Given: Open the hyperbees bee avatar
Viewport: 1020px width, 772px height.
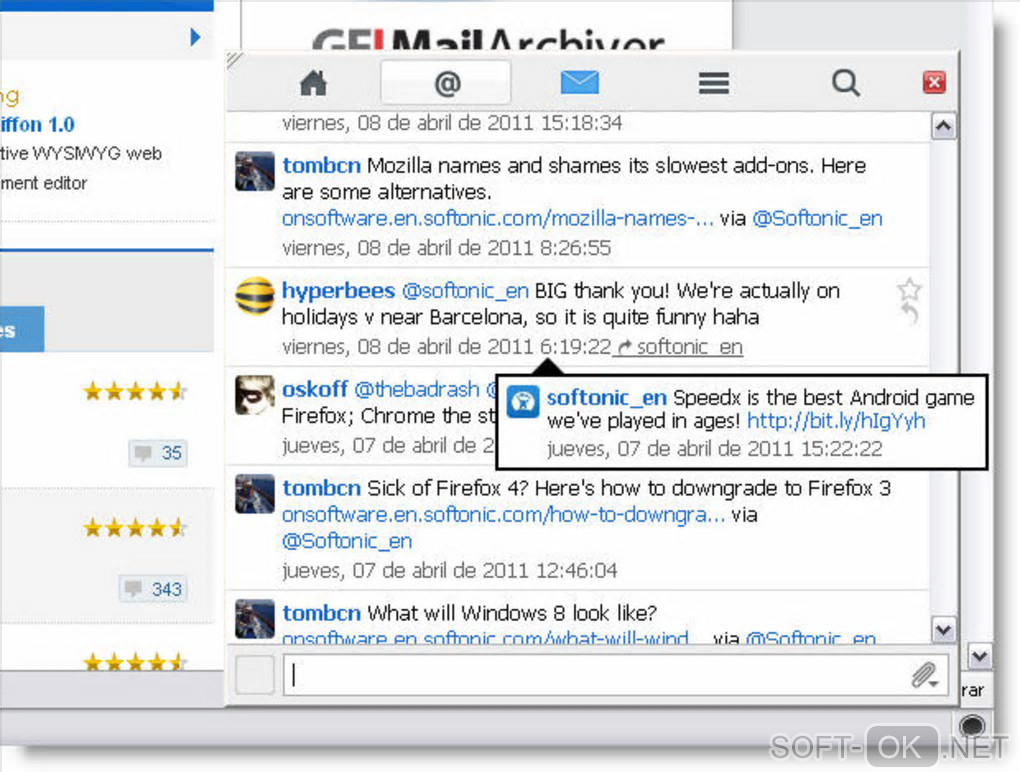Looking at the screenshot, I should click(254, 296).
